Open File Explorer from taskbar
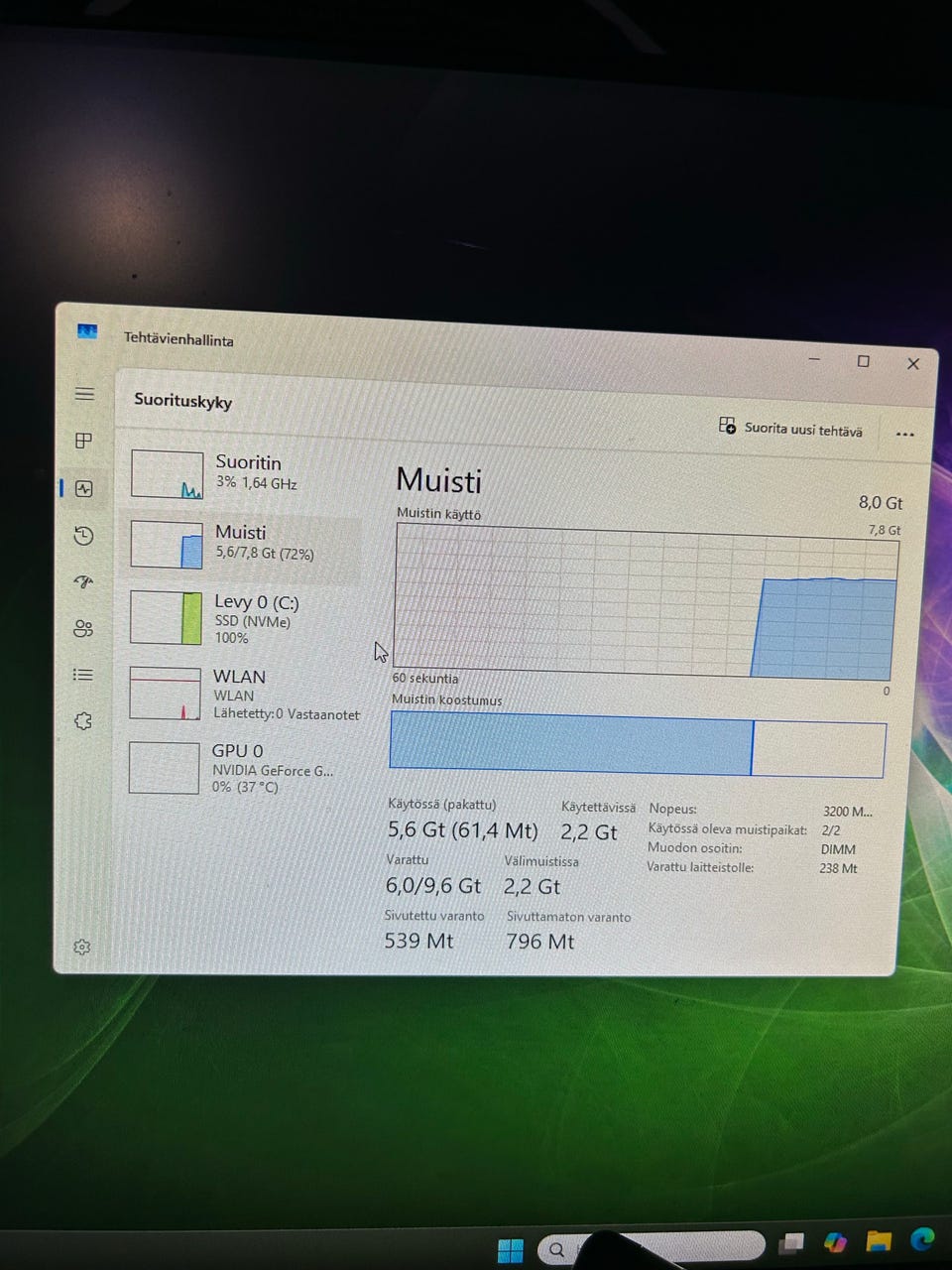This screenshot has width=952, height=1270. (879, 1240)
